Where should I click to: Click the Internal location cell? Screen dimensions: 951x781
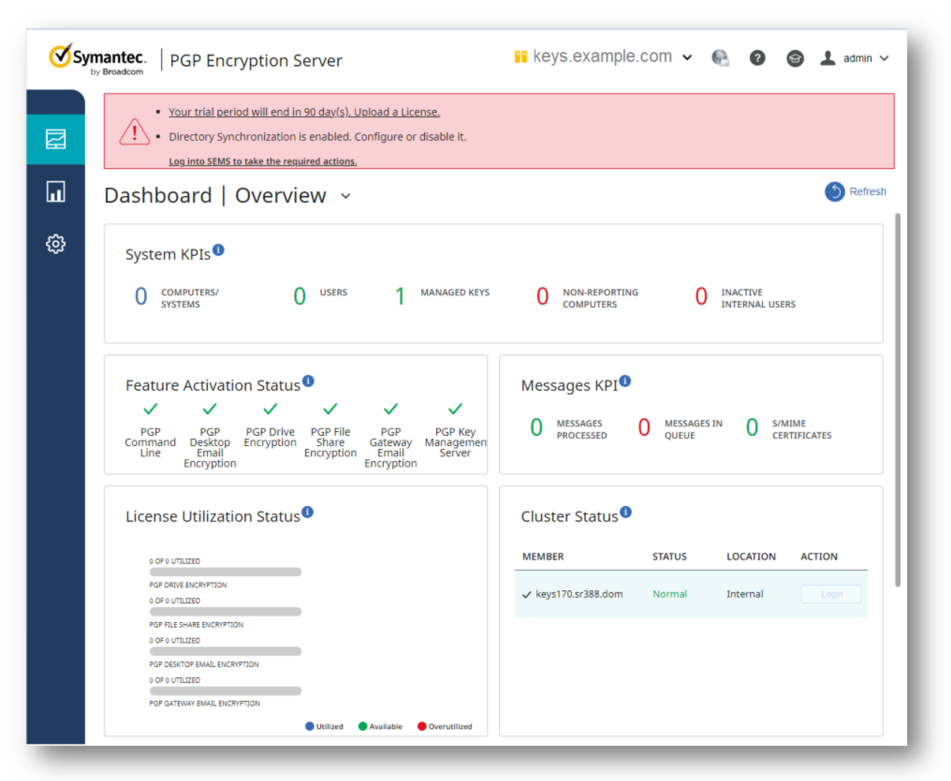pyautogui.click(x=745, y=594)
